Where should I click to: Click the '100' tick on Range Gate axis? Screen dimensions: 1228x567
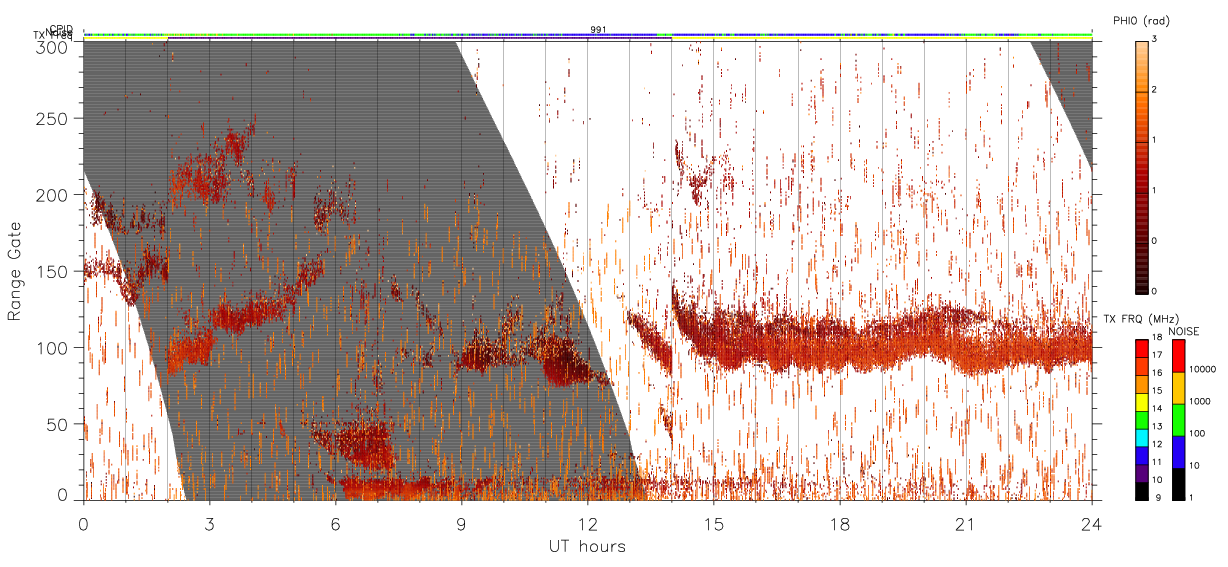pos(54,348)
